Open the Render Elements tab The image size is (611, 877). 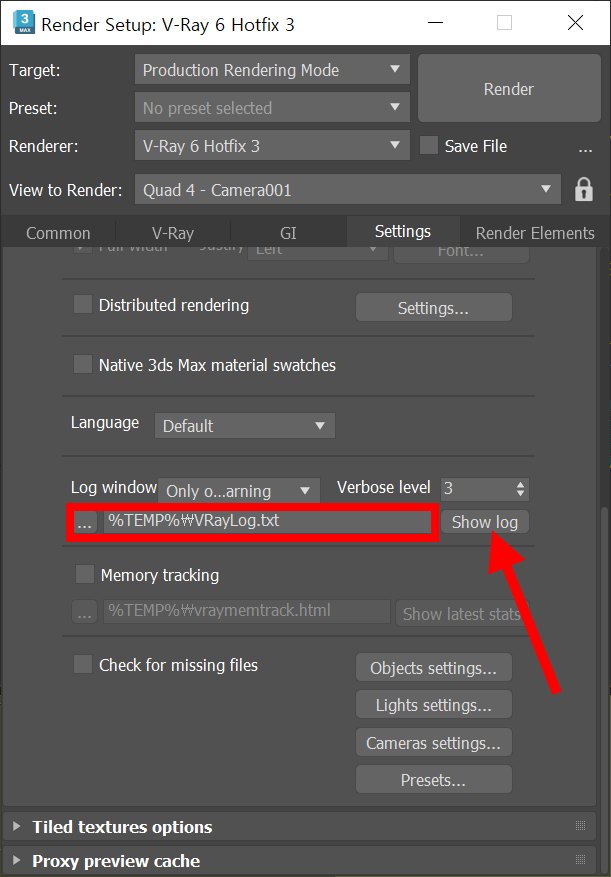[535, 233]
